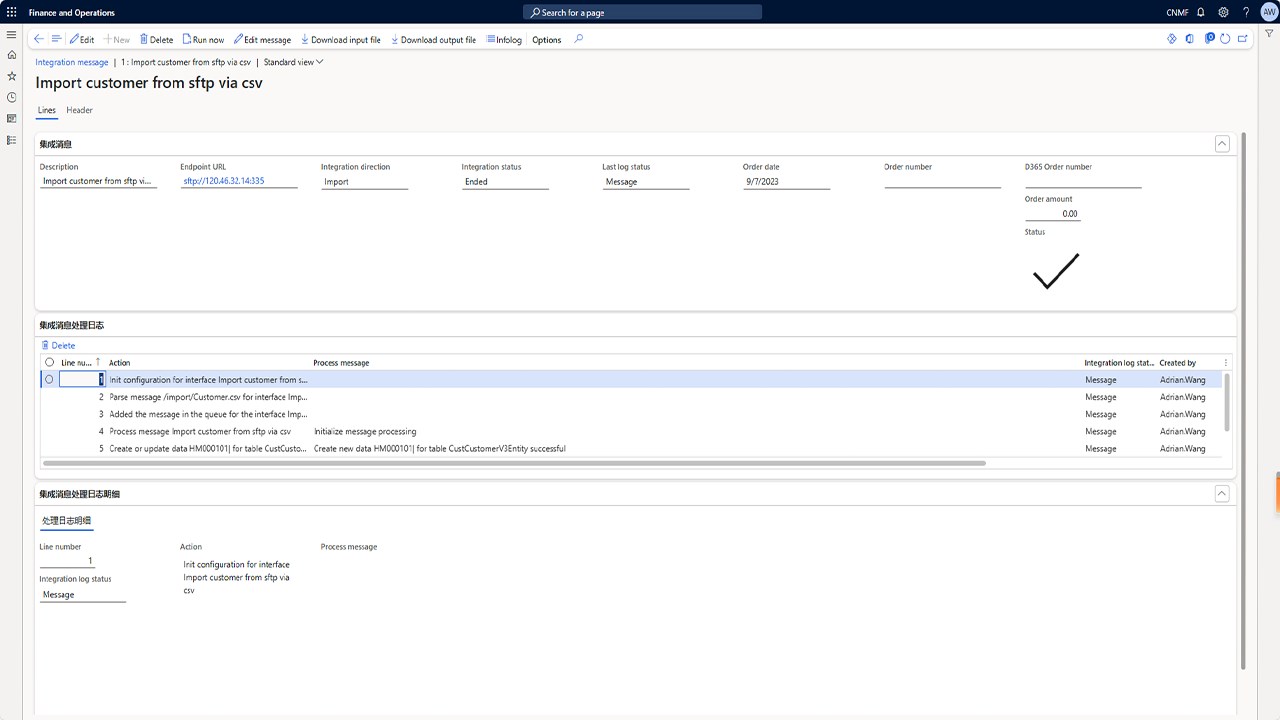1280x720 pixels.
Task: Open the Action column header menu
Action: (120, 363)
